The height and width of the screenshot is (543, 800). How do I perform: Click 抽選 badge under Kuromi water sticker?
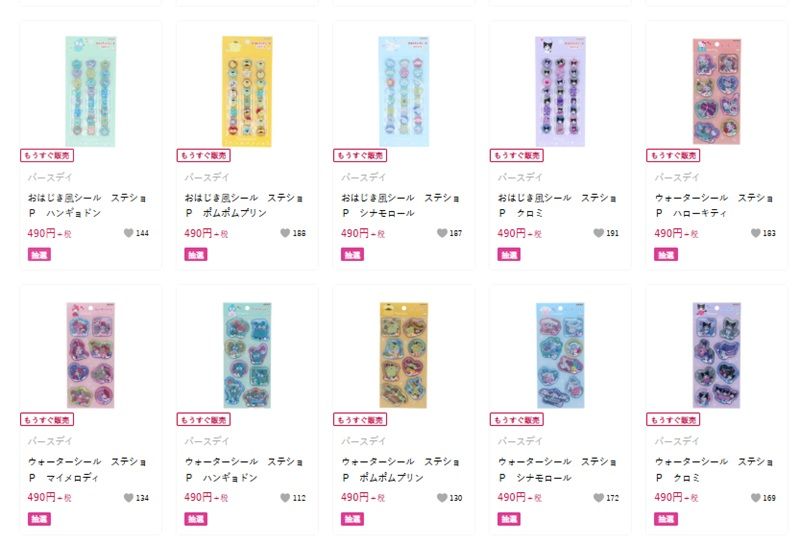click(666, 519)
